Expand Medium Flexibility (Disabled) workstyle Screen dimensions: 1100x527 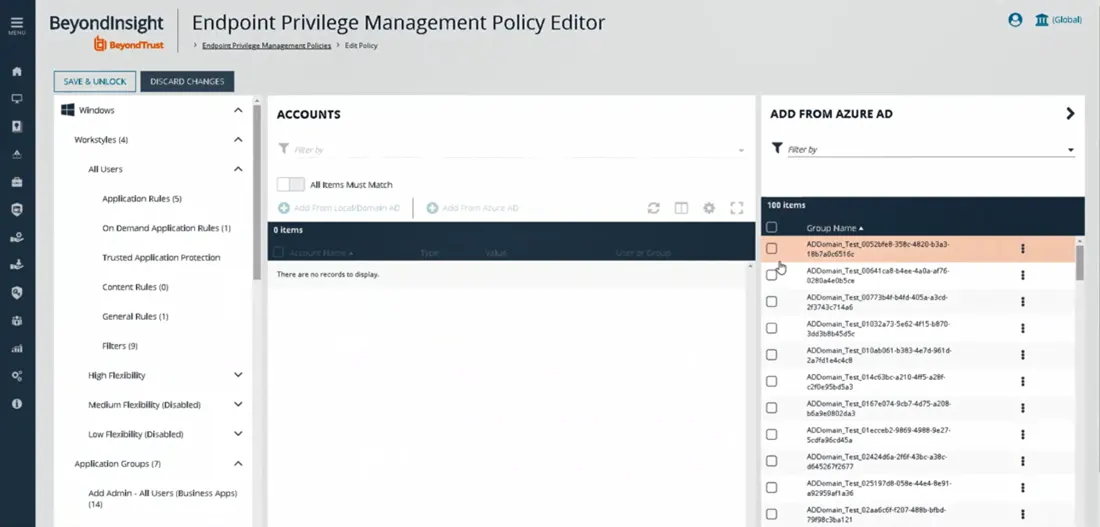click(x=239, y=405)
